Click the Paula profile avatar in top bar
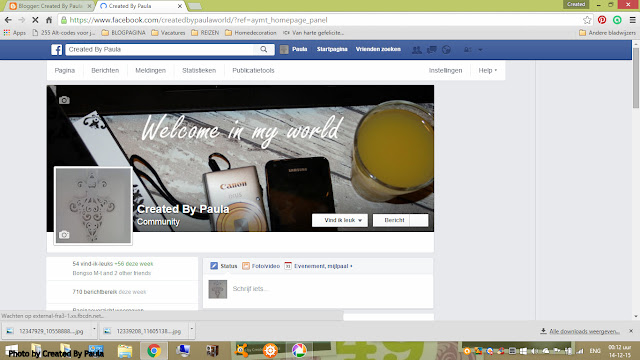Screen dimensions: 640x360 pos(284,49)
